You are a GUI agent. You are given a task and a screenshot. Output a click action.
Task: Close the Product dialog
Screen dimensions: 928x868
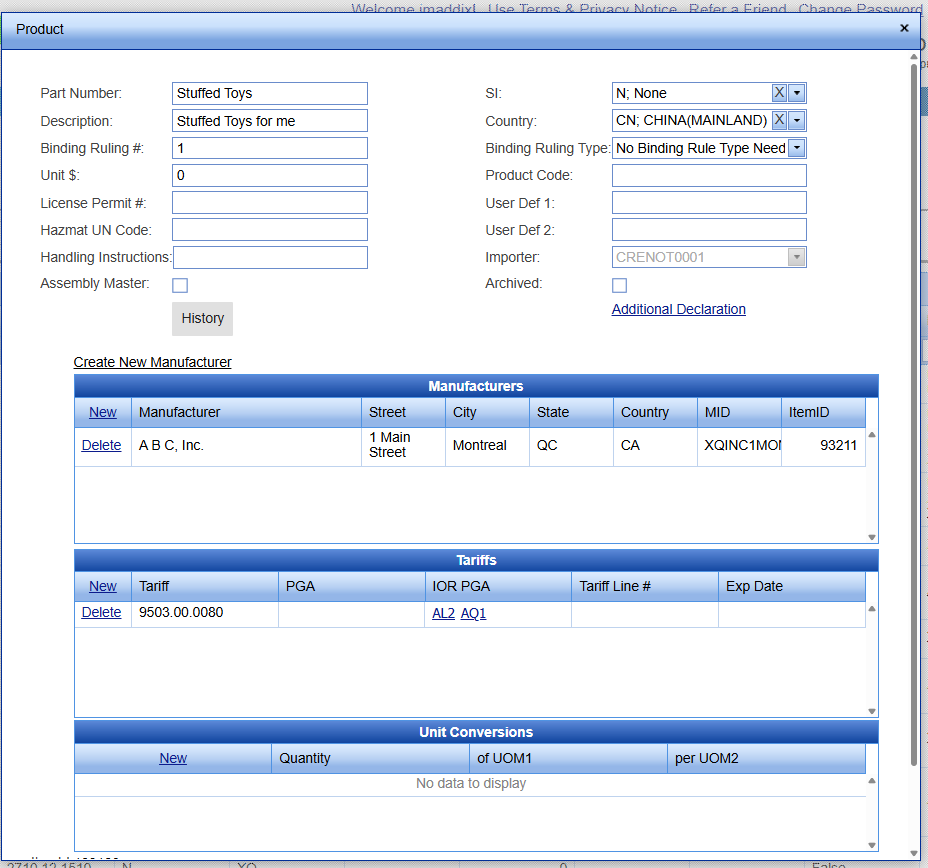tap(904, 28)
